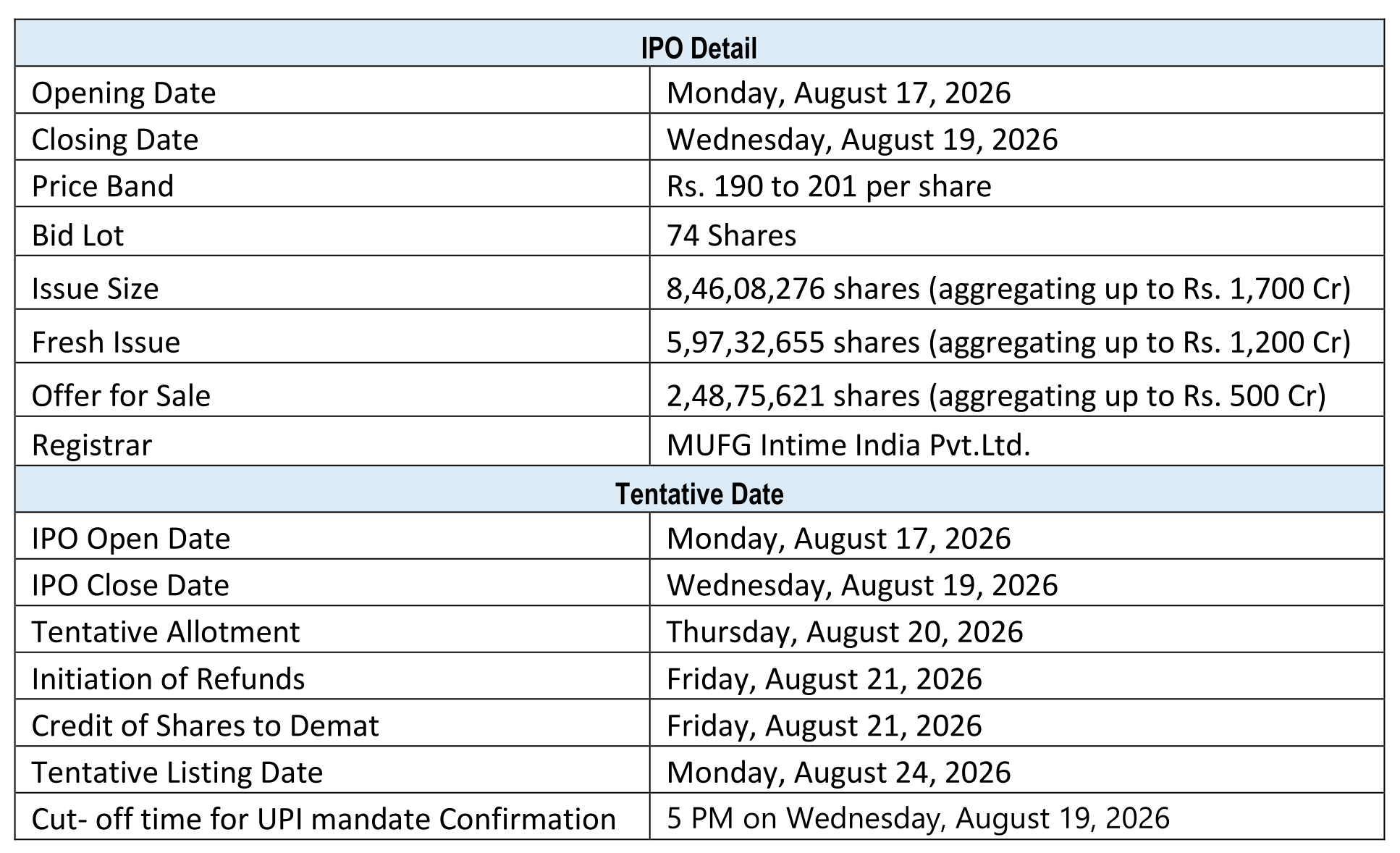Select the Opening Date label cell
Screen dimensions: 1400x853
click(332, 91)
